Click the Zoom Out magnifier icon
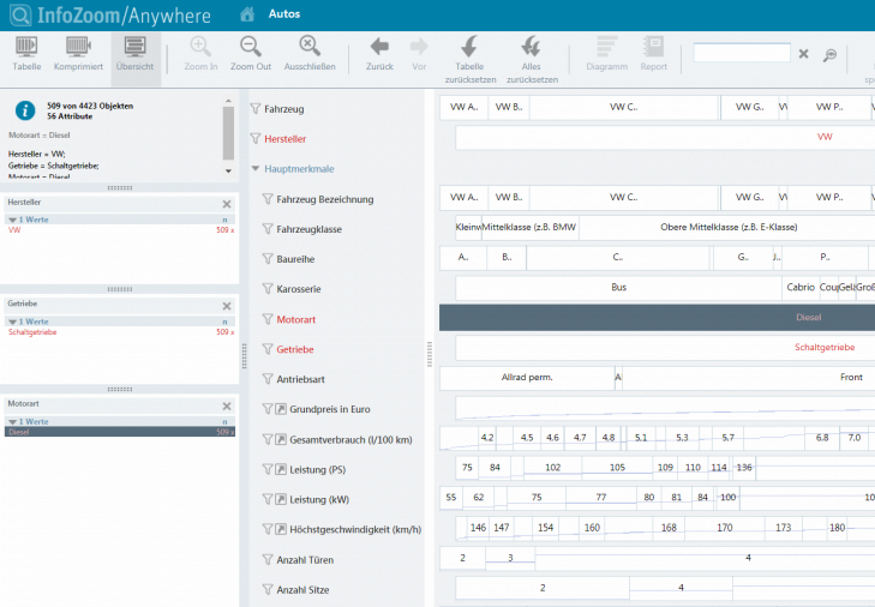This screenshot has width=875, height=607. [250, 47]
